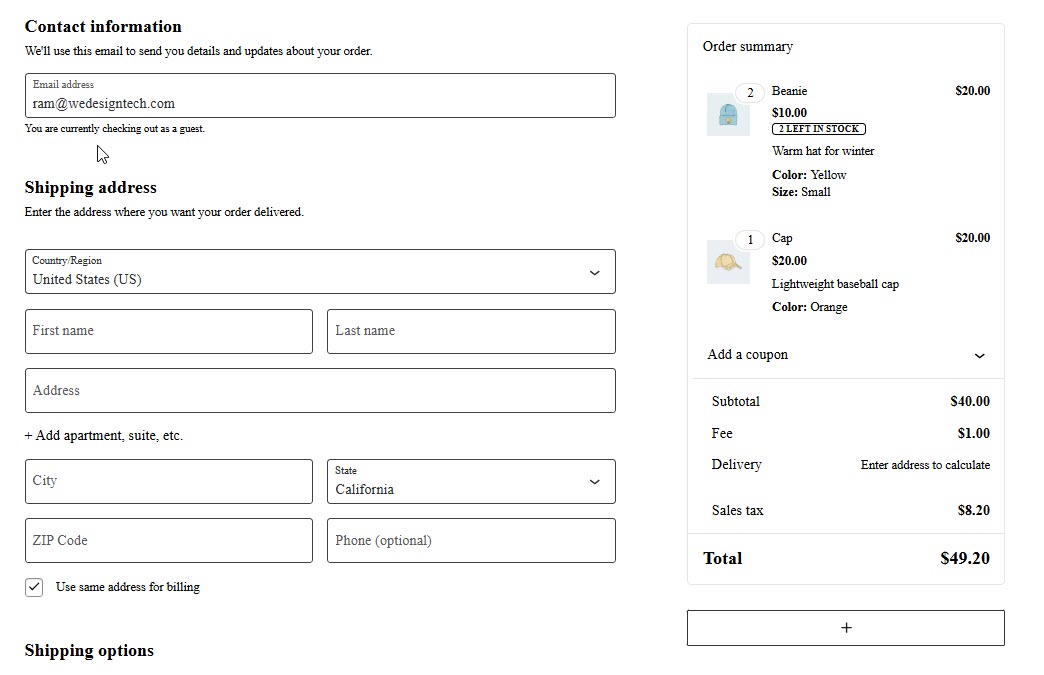Image resolution: width=1044 pixels, height=675 pixels.
Task: Click the plus icon below order summary
Action: (x=845, y=628)
